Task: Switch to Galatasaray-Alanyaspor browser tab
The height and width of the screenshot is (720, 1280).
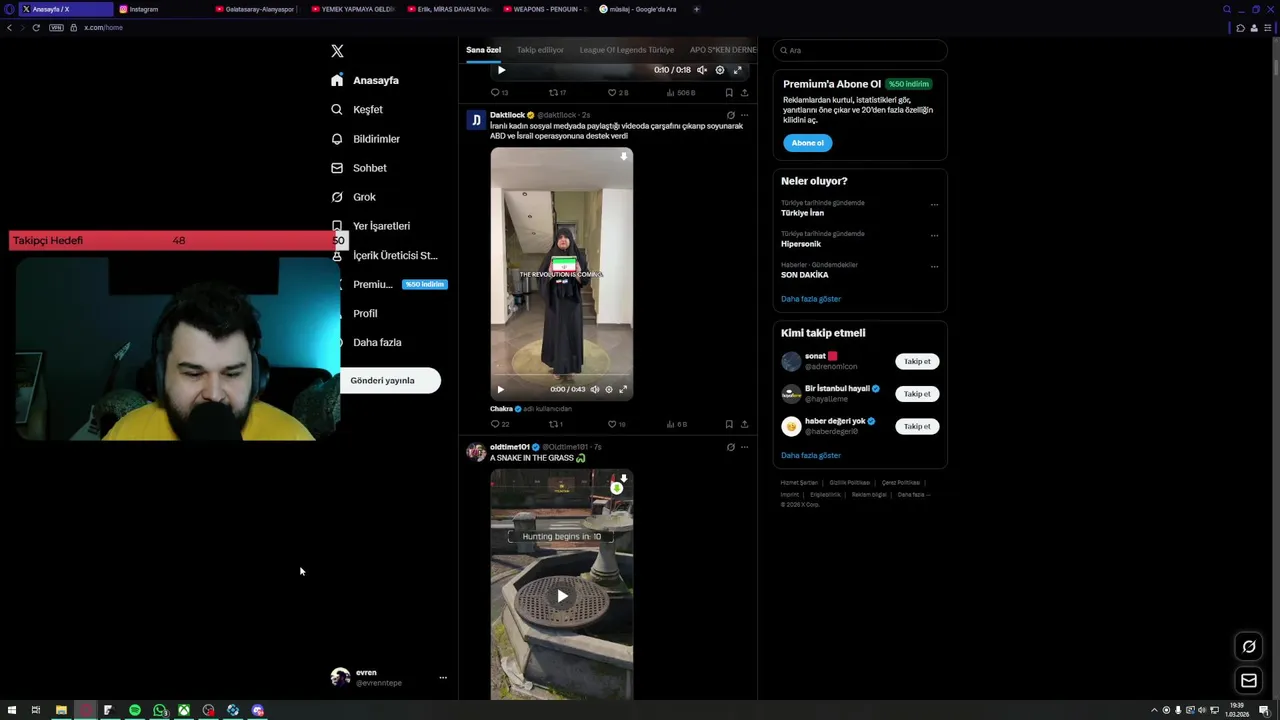Action: pos(256,9)
